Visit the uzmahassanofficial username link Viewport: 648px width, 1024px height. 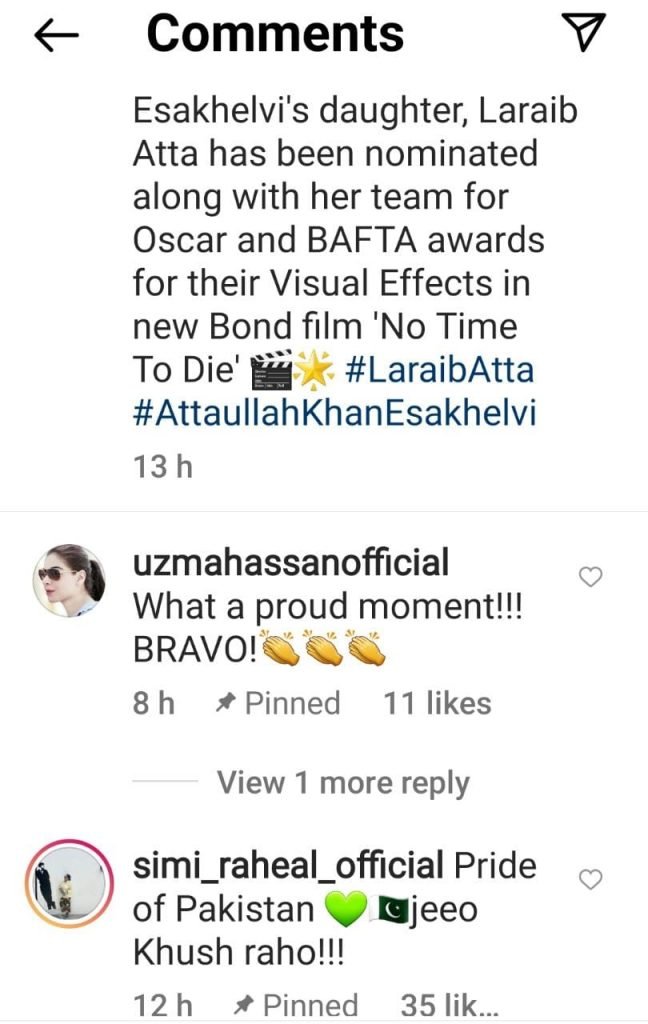coord(290,563)
